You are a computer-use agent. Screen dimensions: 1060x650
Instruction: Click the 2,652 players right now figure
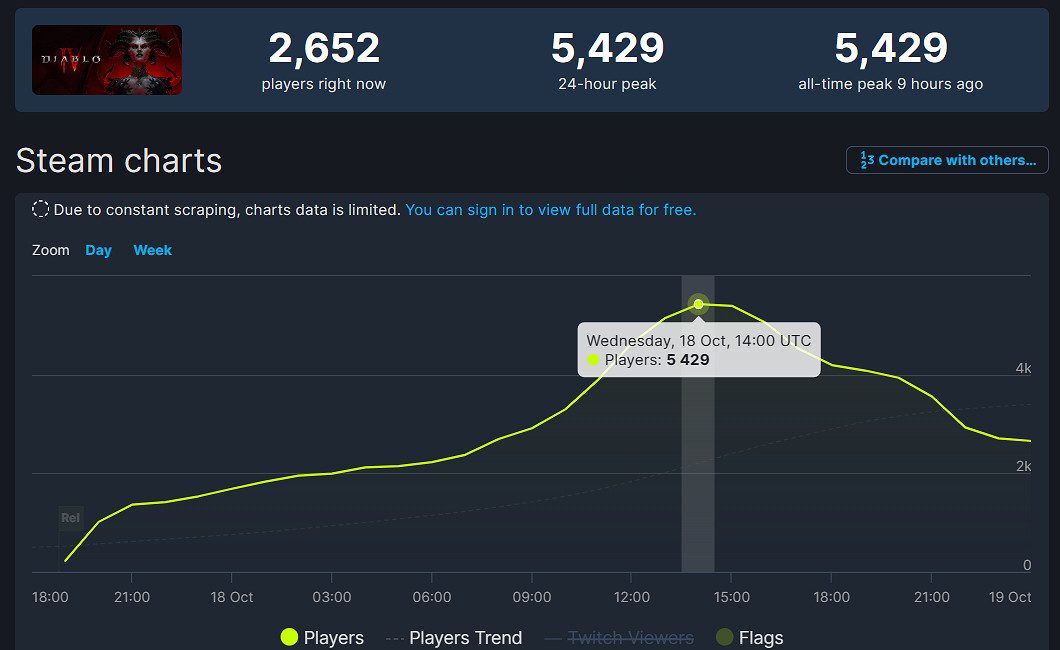pos(324,49)
